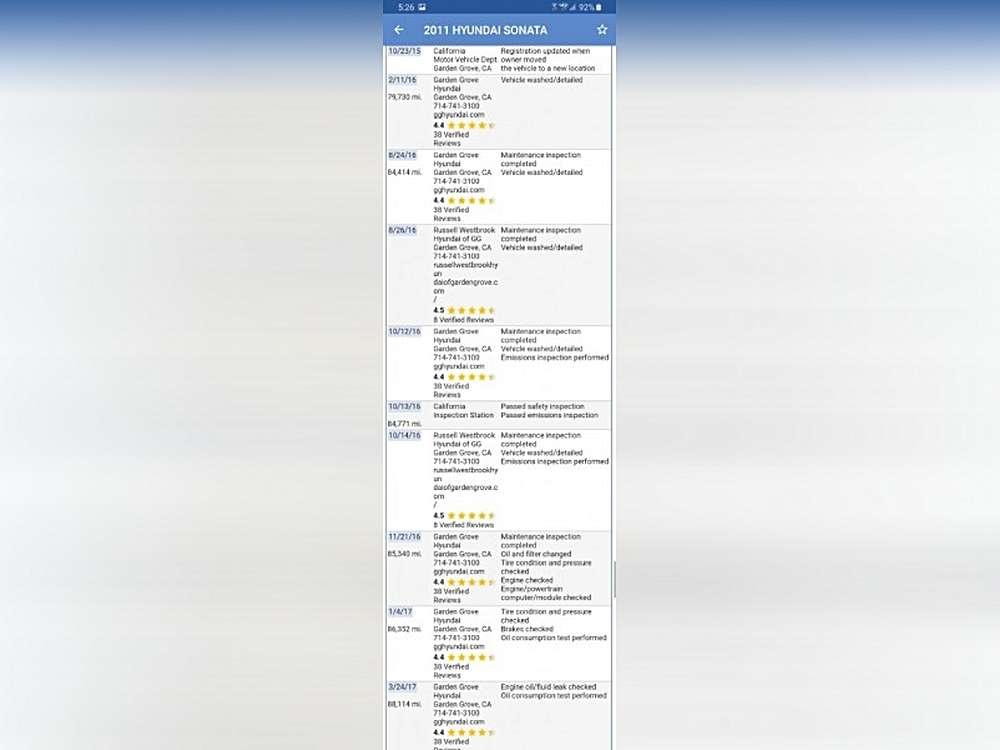The width and height of the screenshot is (1000, 750).
Task: Select the 2011 HYUNDAI SONATA title
Action: pos(485,30)
